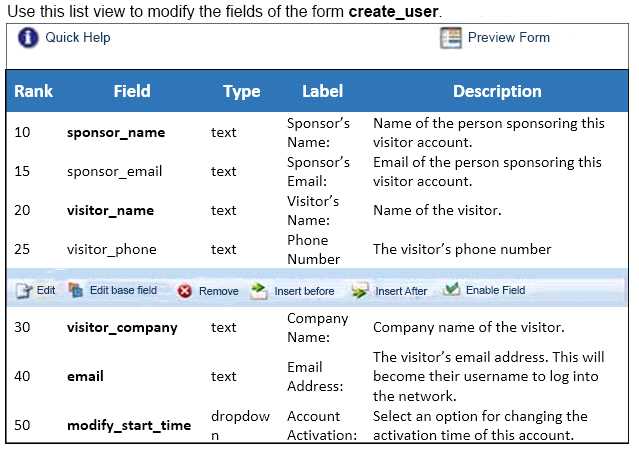Click the Description column header

(496, 91)
